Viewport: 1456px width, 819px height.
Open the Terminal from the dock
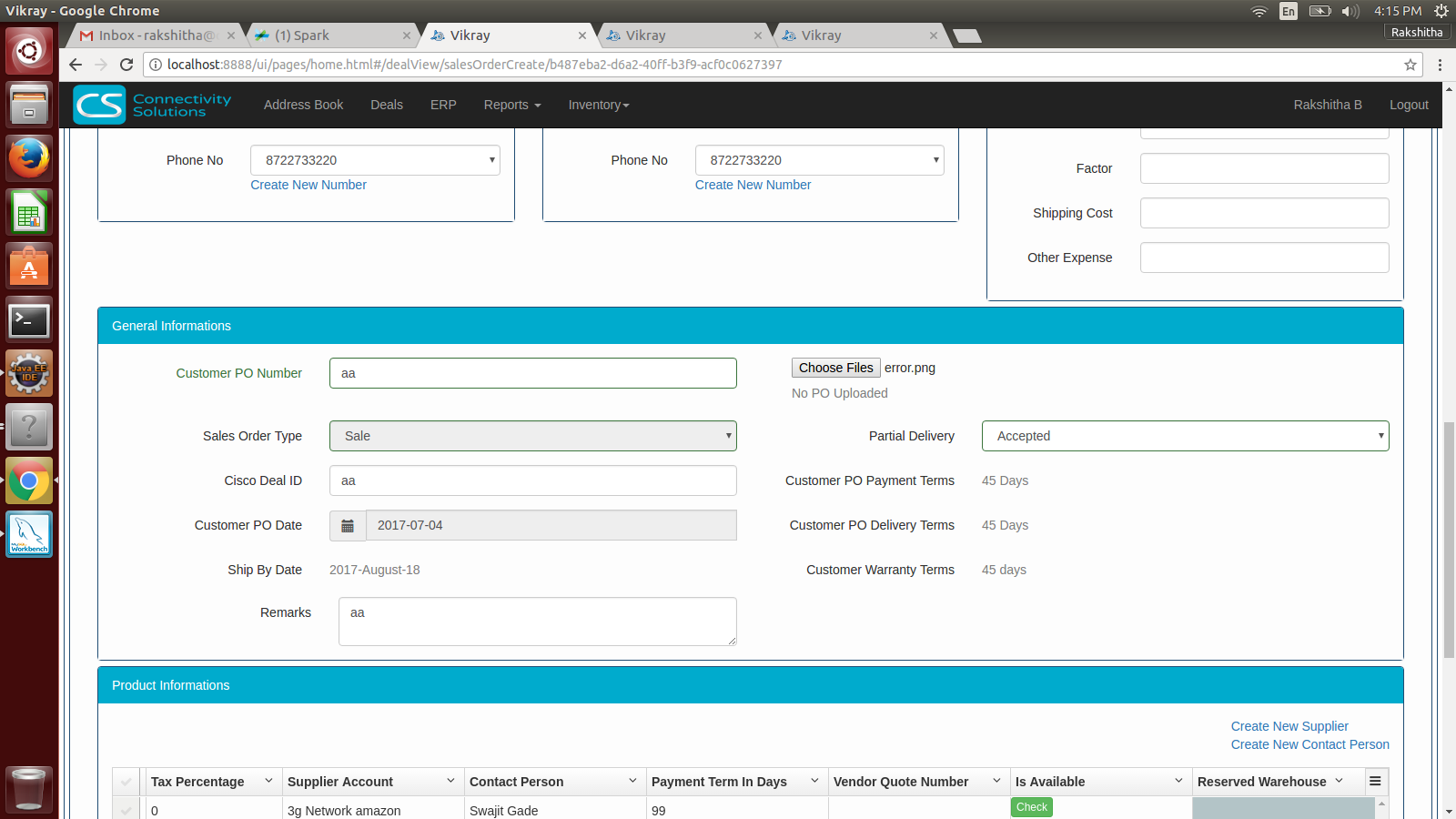[x=29, y=320]
